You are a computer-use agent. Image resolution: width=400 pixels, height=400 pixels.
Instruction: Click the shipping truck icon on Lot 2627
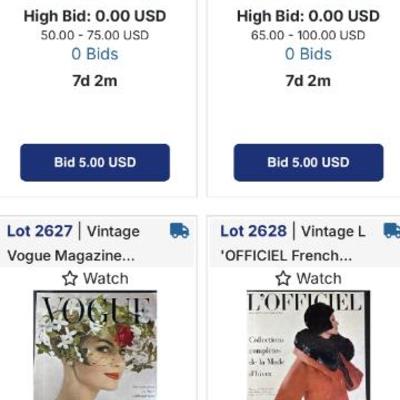tap(179, 231)
